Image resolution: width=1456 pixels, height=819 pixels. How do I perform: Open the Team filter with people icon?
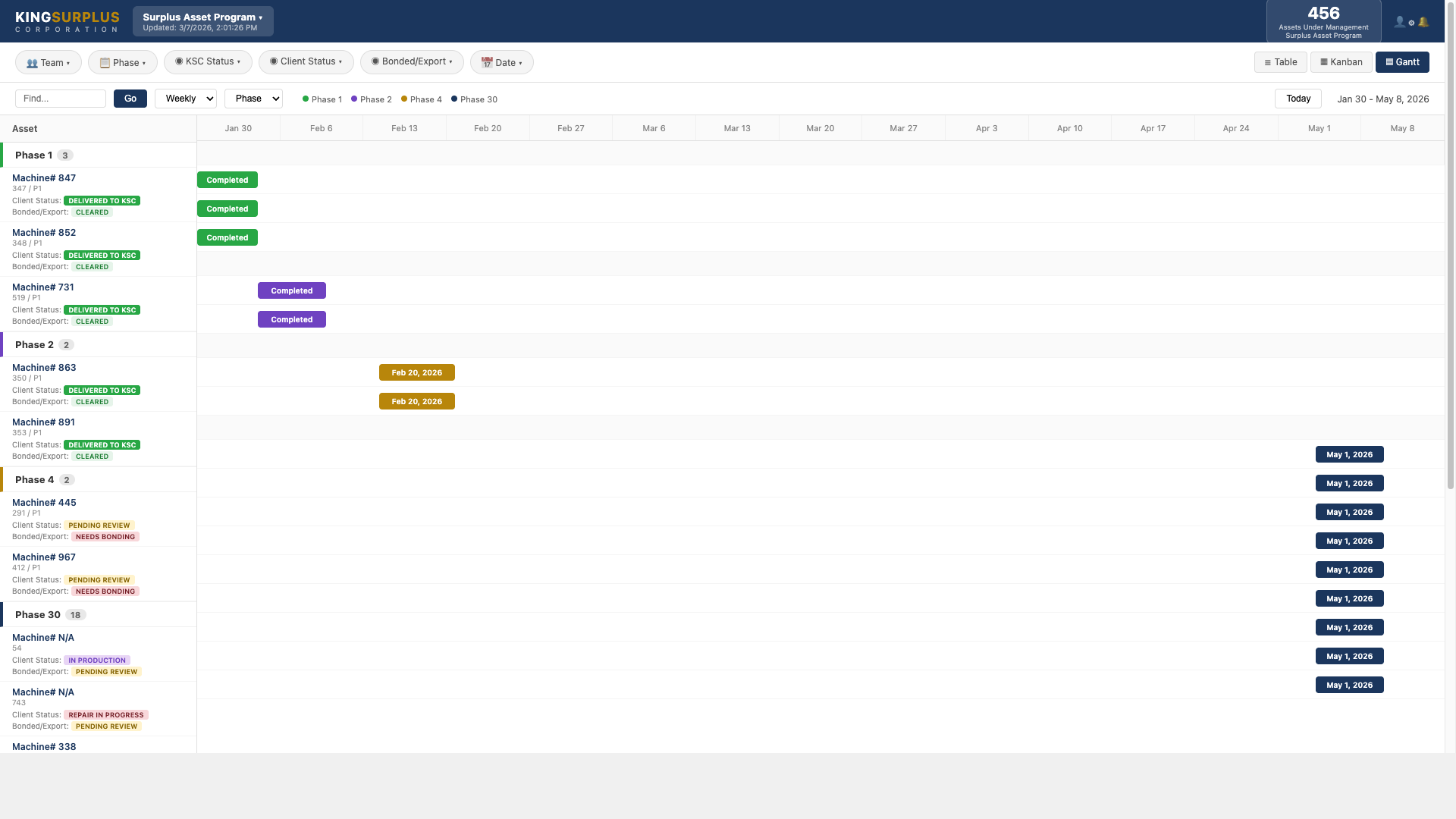coord(48,62)
